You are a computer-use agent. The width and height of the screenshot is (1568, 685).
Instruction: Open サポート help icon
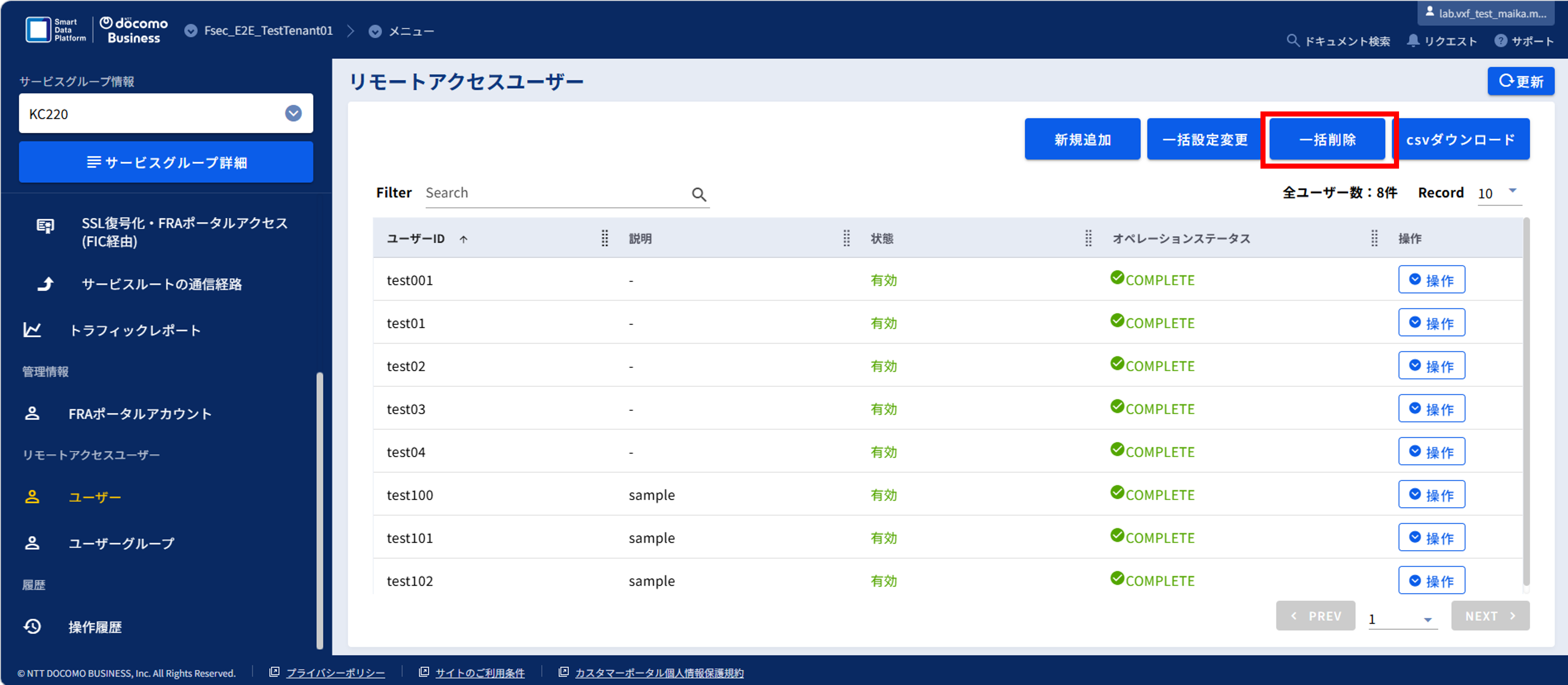[1500, 41]
